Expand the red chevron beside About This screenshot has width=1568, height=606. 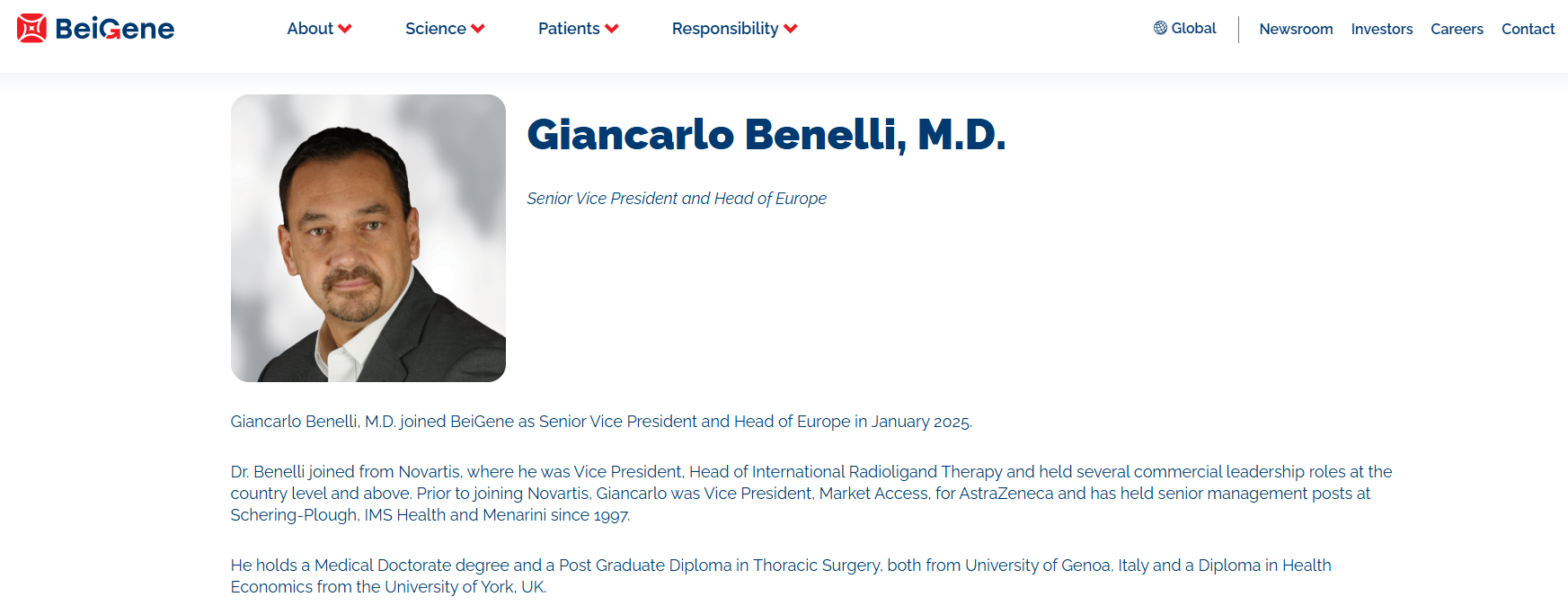345,29
